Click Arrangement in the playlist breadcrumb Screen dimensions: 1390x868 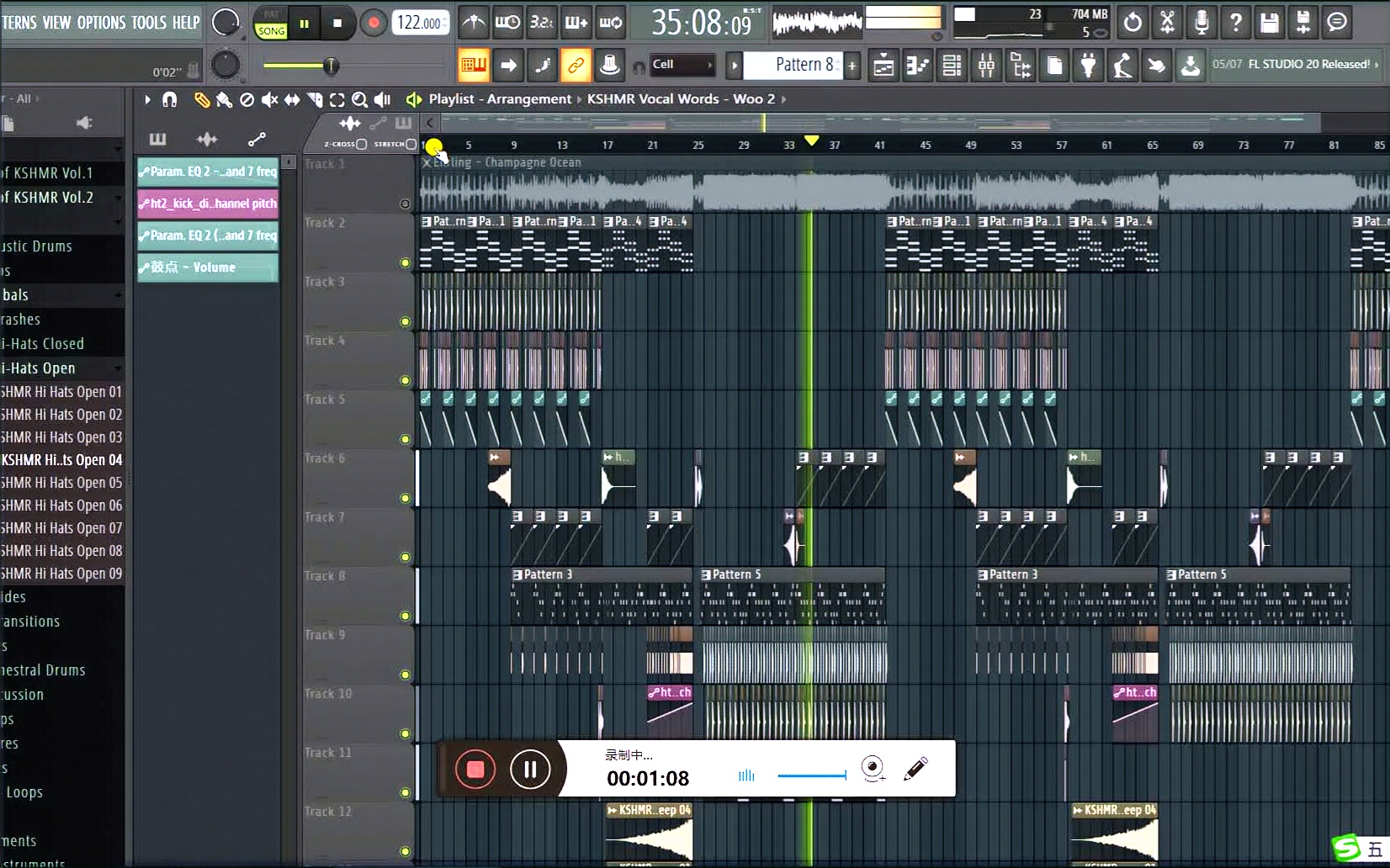pos(528,99)
